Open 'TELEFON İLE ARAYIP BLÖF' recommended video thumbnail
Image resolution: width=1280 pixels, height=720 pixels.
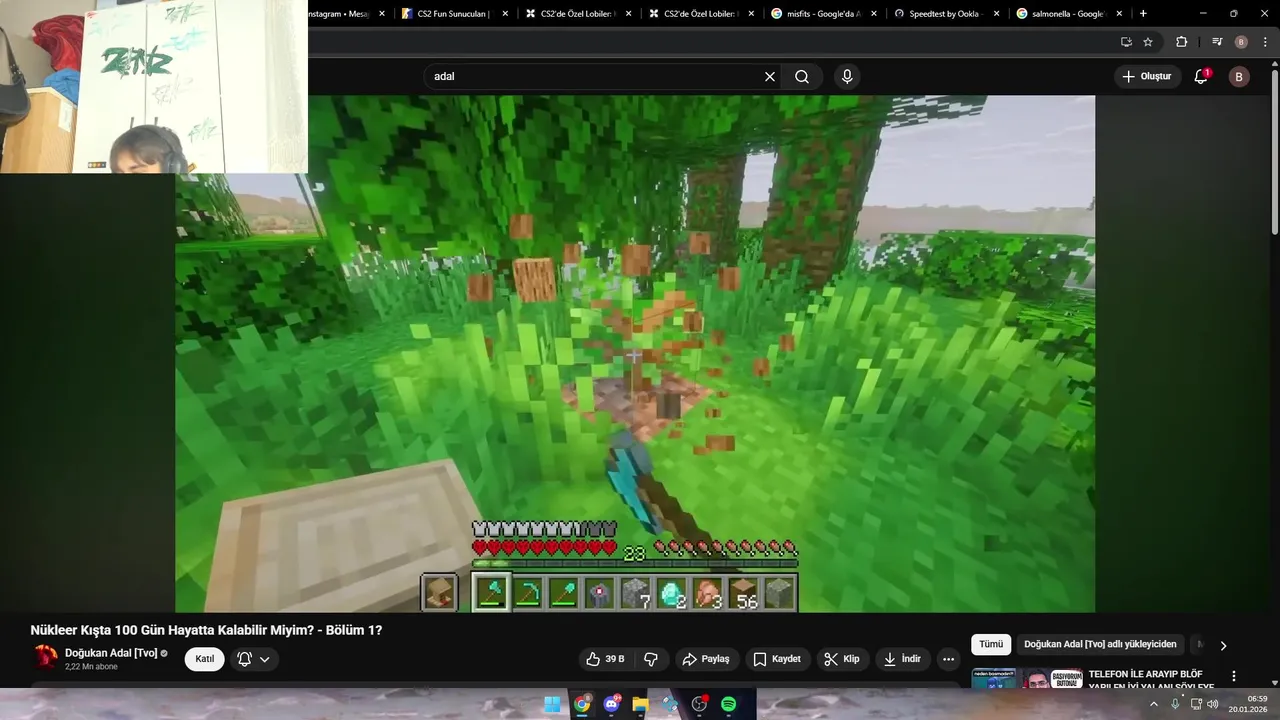[1027, 679]
